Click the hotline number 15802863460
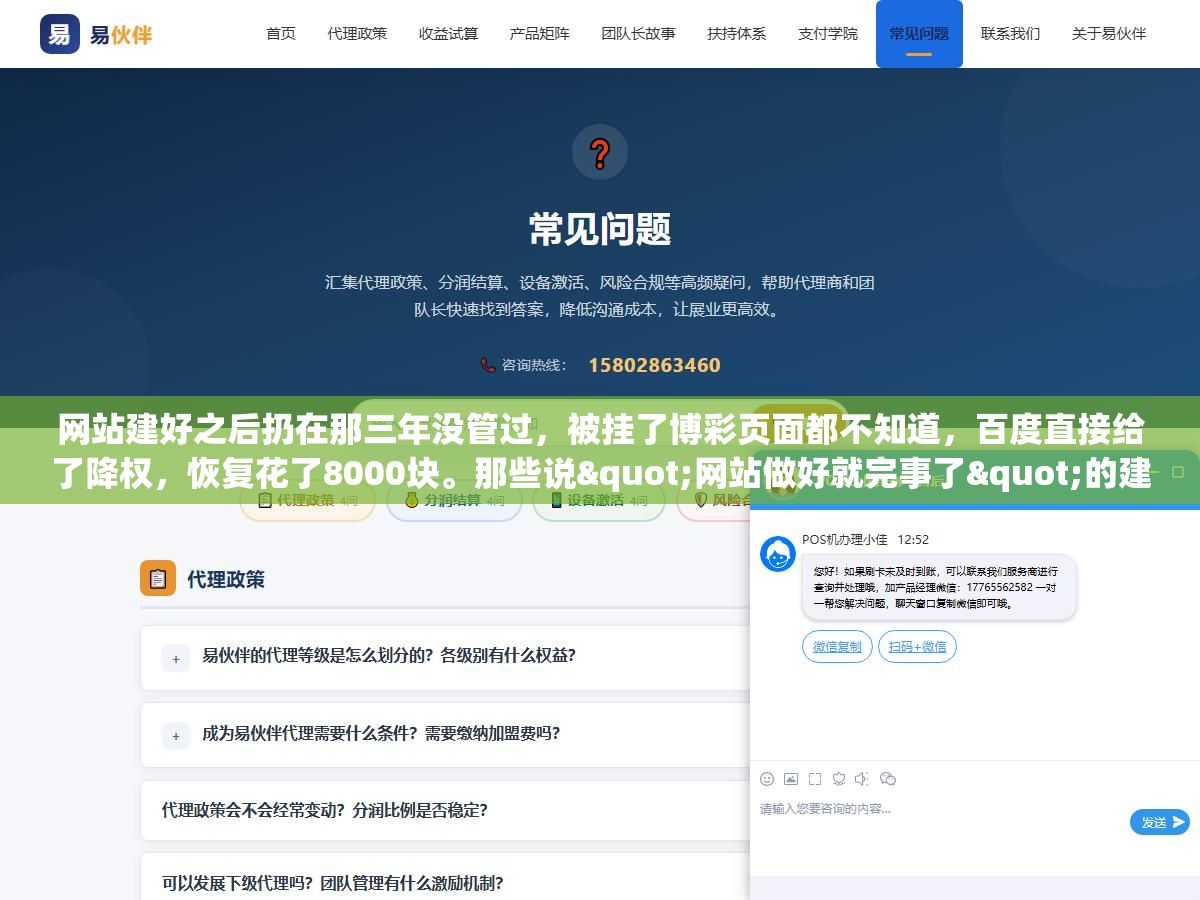Viewport: 1200px width, 900px height. click(654, 365)
